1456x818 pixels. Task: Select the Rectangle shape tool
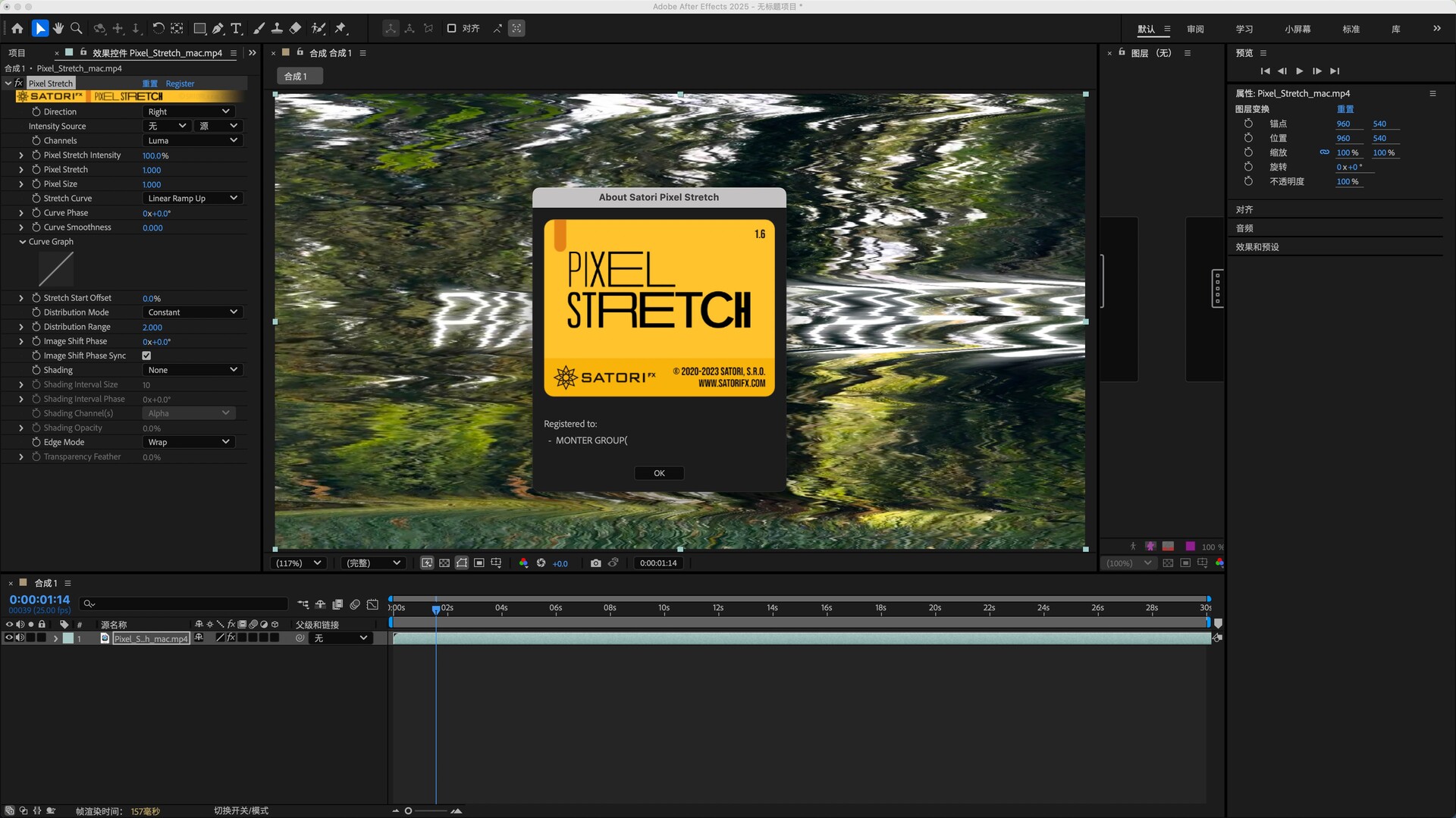[x=199, y=29]
